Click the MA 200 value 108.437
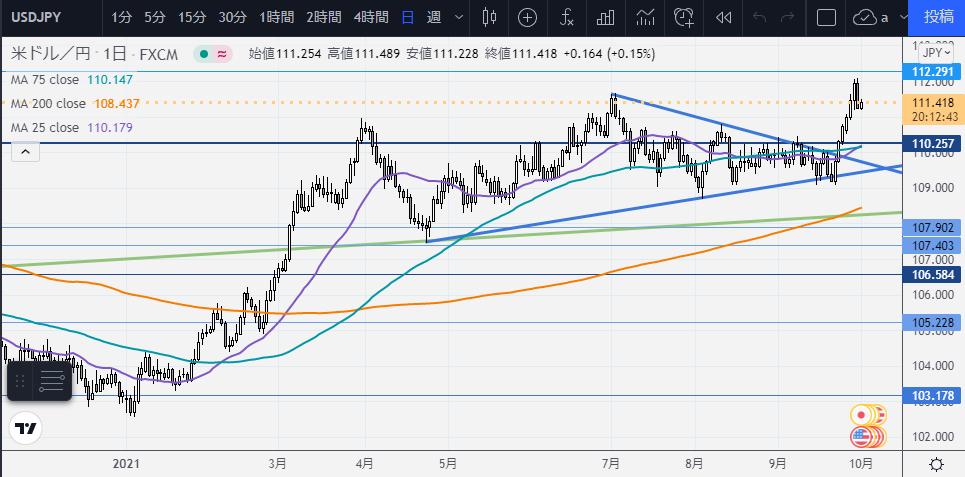Viewport: 965px width, 477px height. pyautogui.click(x=116, y=103)
